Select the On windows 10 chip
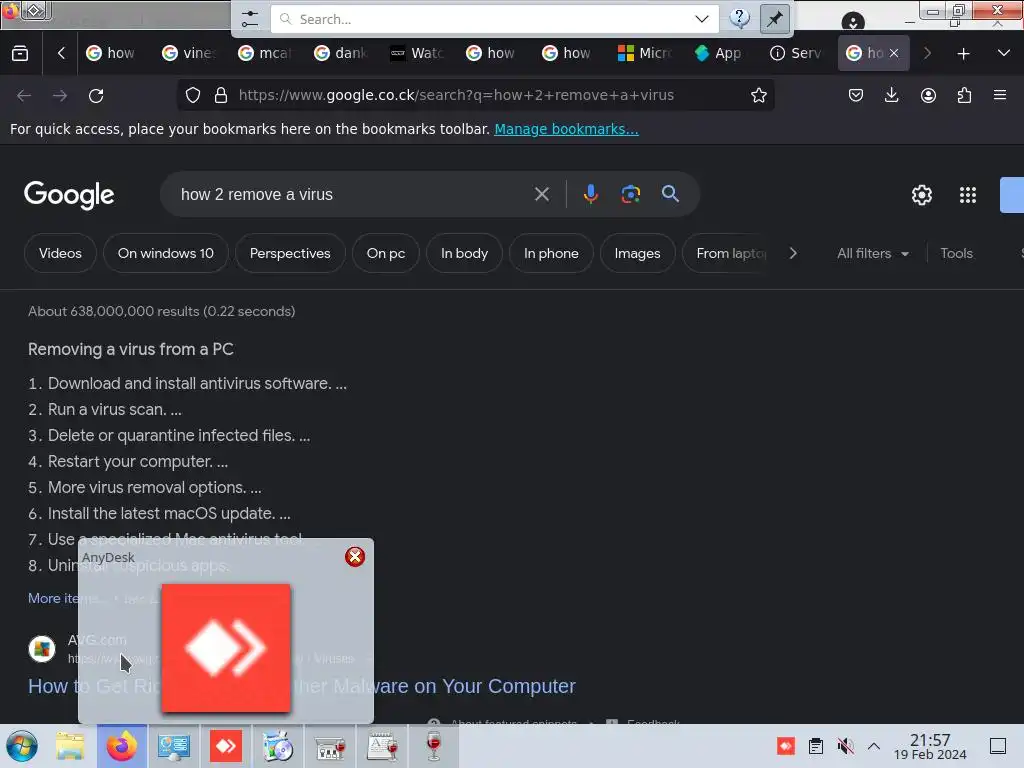Image resolution: width=1024 pixels, height=768 pixels. pos(166,253)
